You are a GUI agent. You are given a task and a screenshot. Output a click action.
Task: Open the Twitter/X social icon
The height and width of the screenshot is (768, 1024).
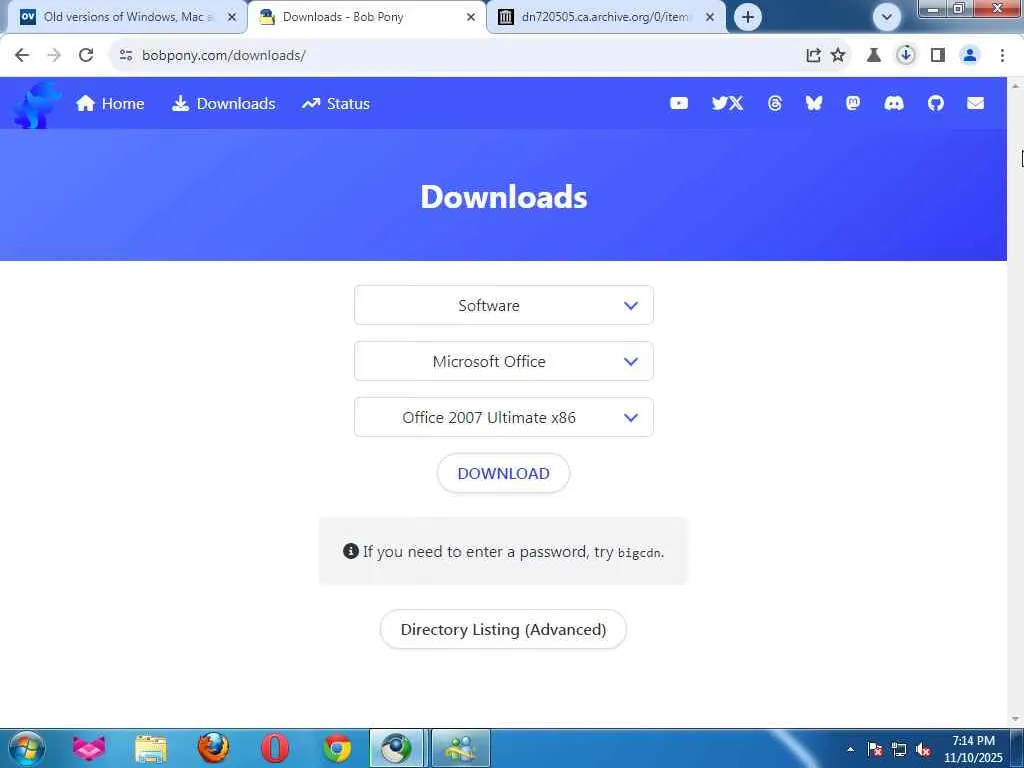coord(727,103)
